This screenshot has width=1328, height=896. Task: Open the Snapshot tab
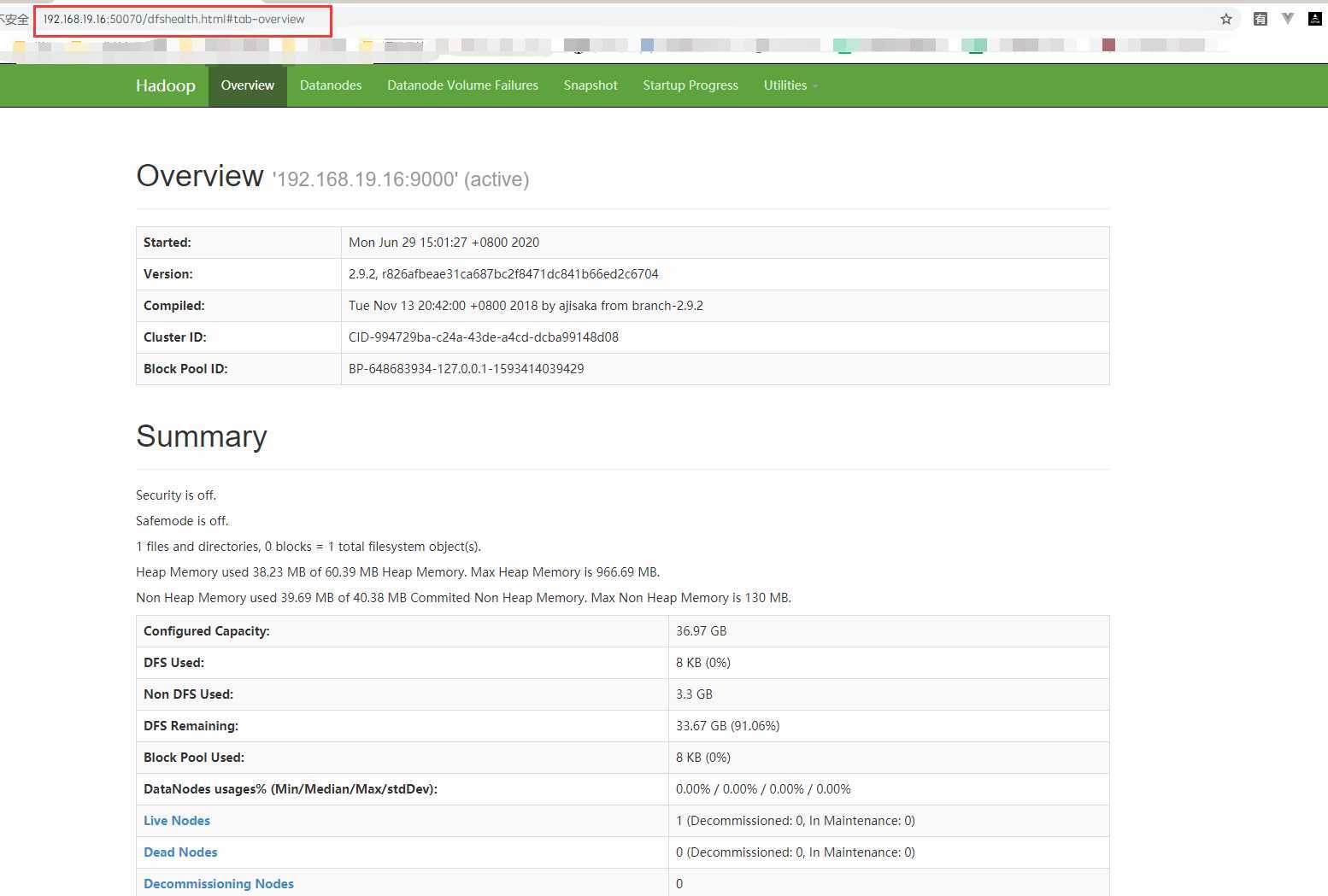point(591,85)
